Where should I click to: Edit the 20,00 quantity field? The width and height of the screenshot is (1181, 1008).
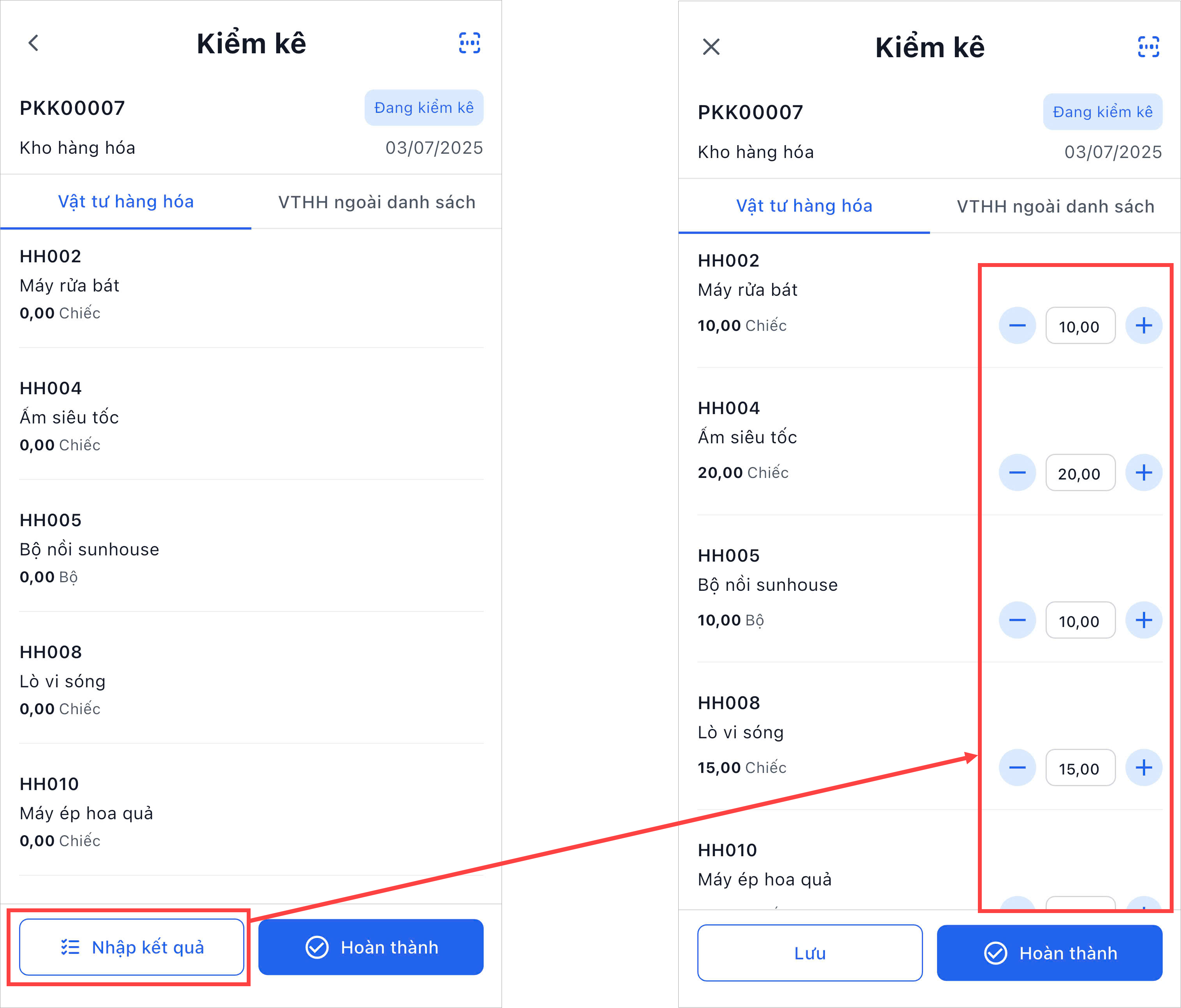1081,472
